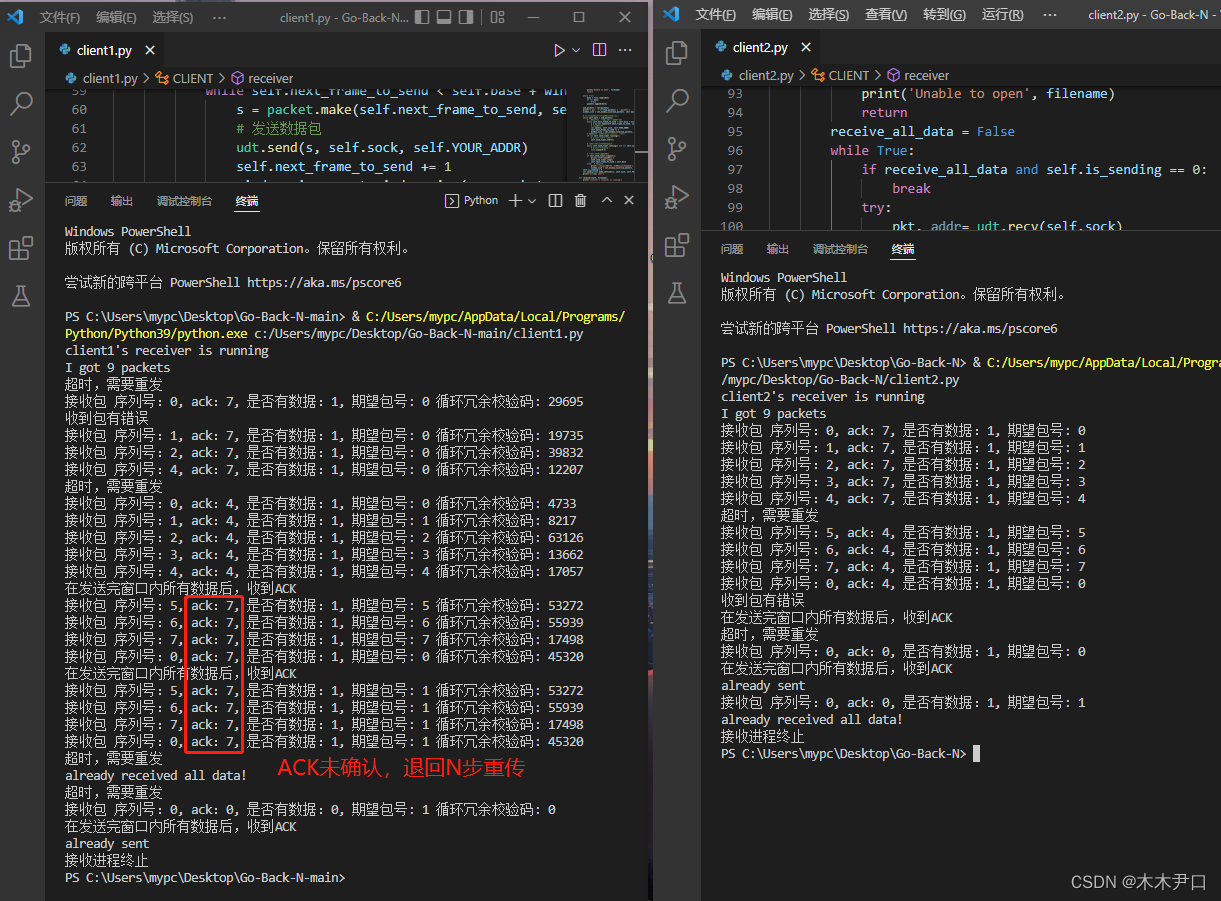1221x901 pixels.
Task: Open the new terminal launch profile dropdown
Action: point(532,201)
